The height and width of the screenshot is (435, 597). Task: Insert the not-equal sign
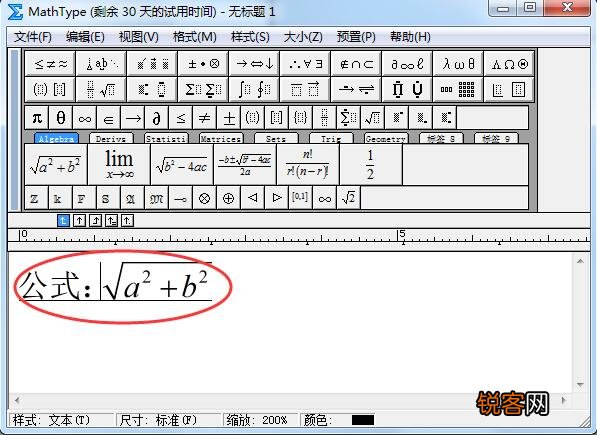coord(204,118)
